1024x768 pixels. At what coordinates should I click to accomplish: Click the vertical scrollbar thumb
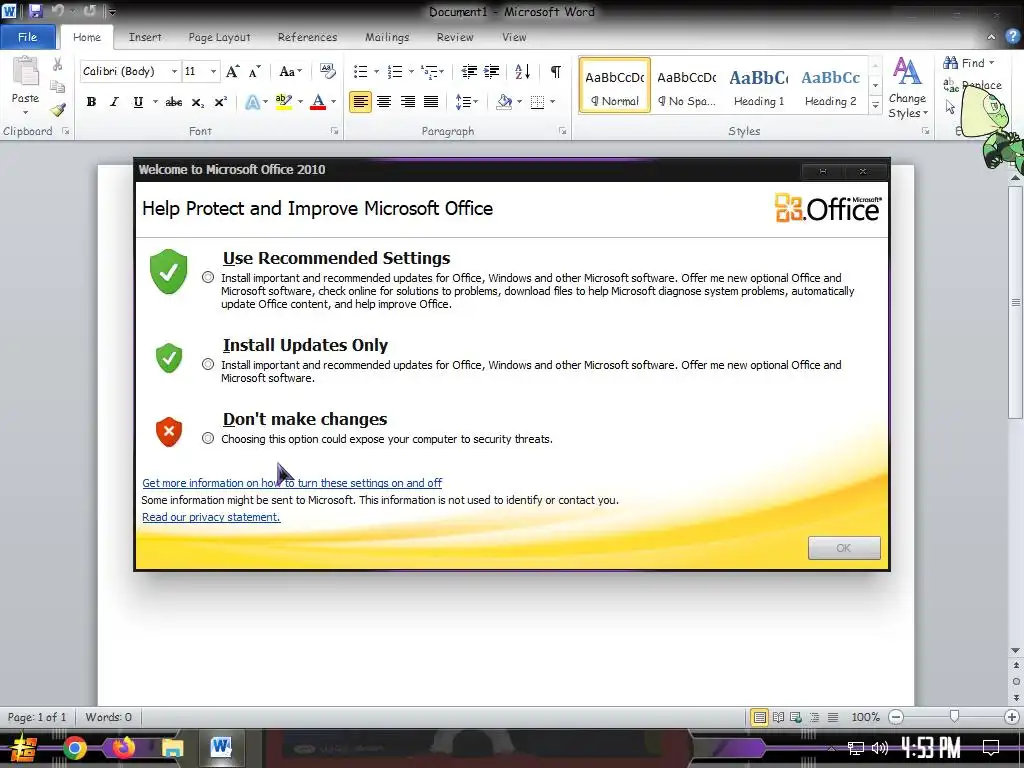pos(1016,302)
